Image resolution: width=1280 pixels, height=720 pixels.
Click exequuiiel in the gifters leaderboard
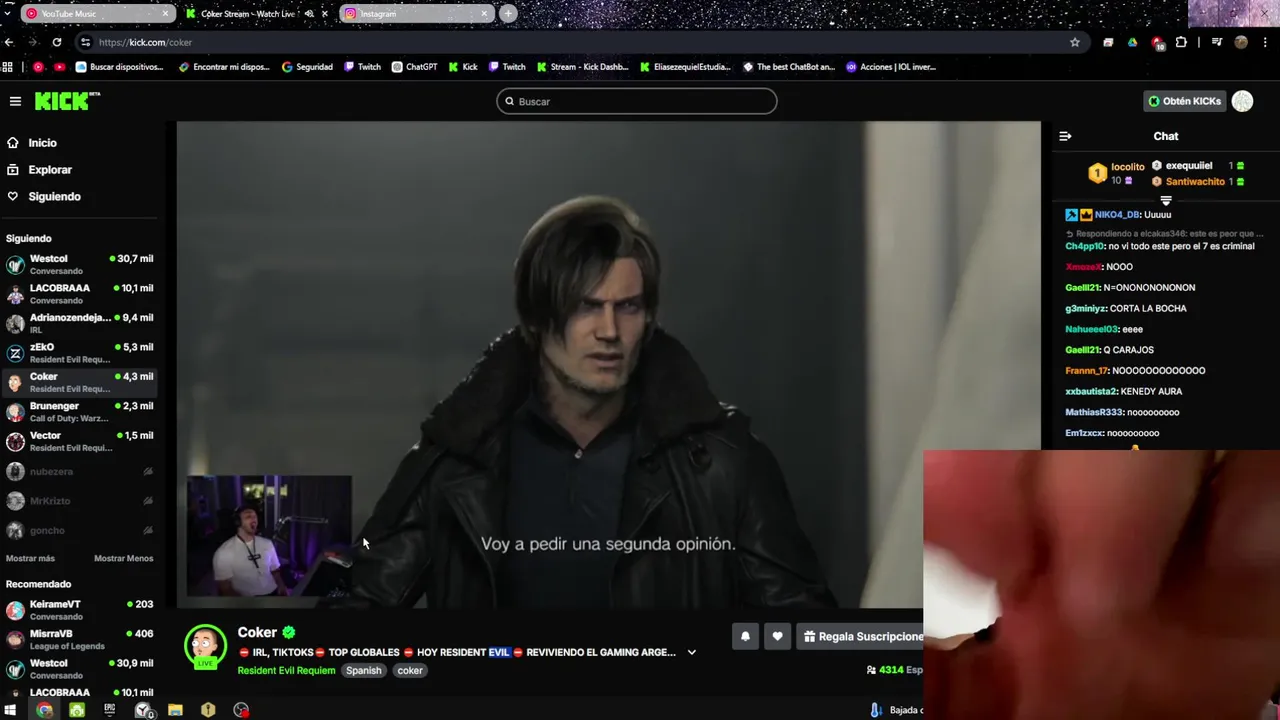1189,166
